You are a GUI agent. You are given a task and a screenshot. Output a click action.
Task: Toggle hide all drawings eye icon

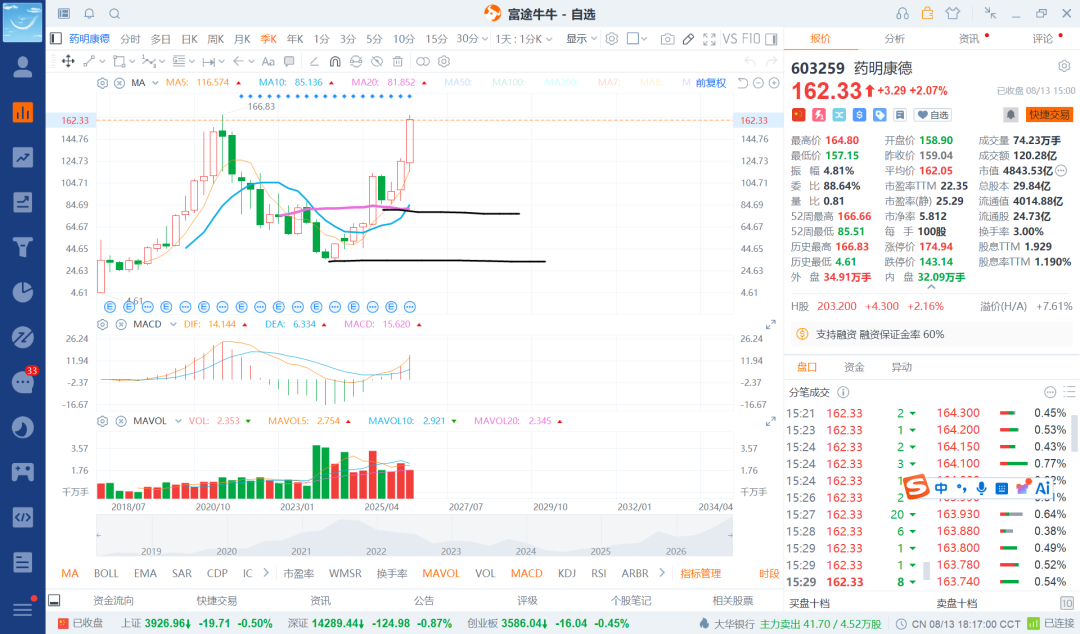[x=377, y=61]
